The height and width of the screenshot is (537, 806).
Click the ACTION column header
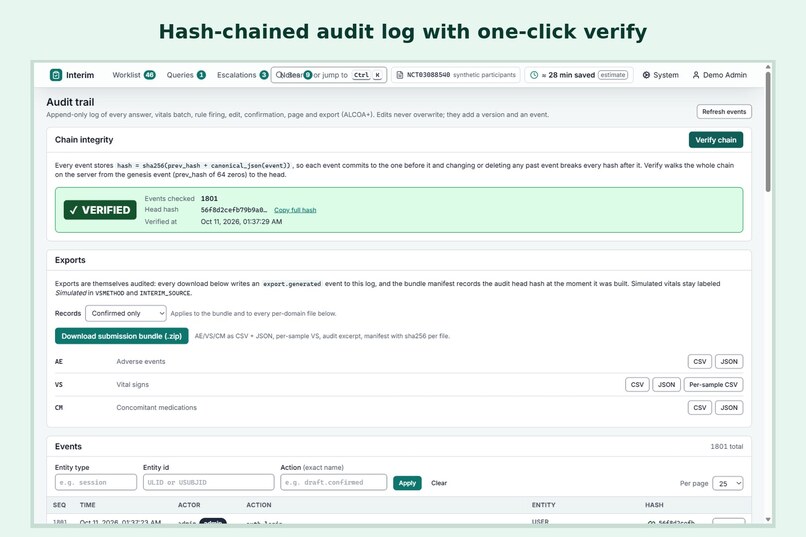259,505
